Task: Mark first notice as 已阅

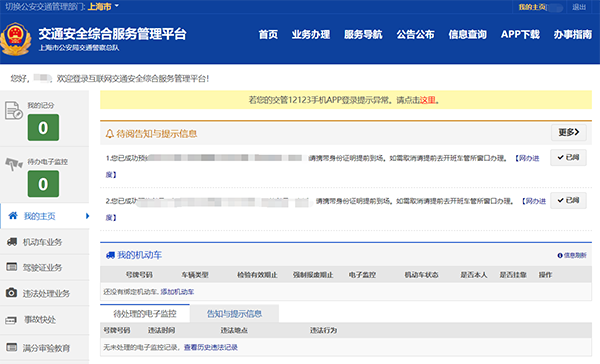Action: 568,157
